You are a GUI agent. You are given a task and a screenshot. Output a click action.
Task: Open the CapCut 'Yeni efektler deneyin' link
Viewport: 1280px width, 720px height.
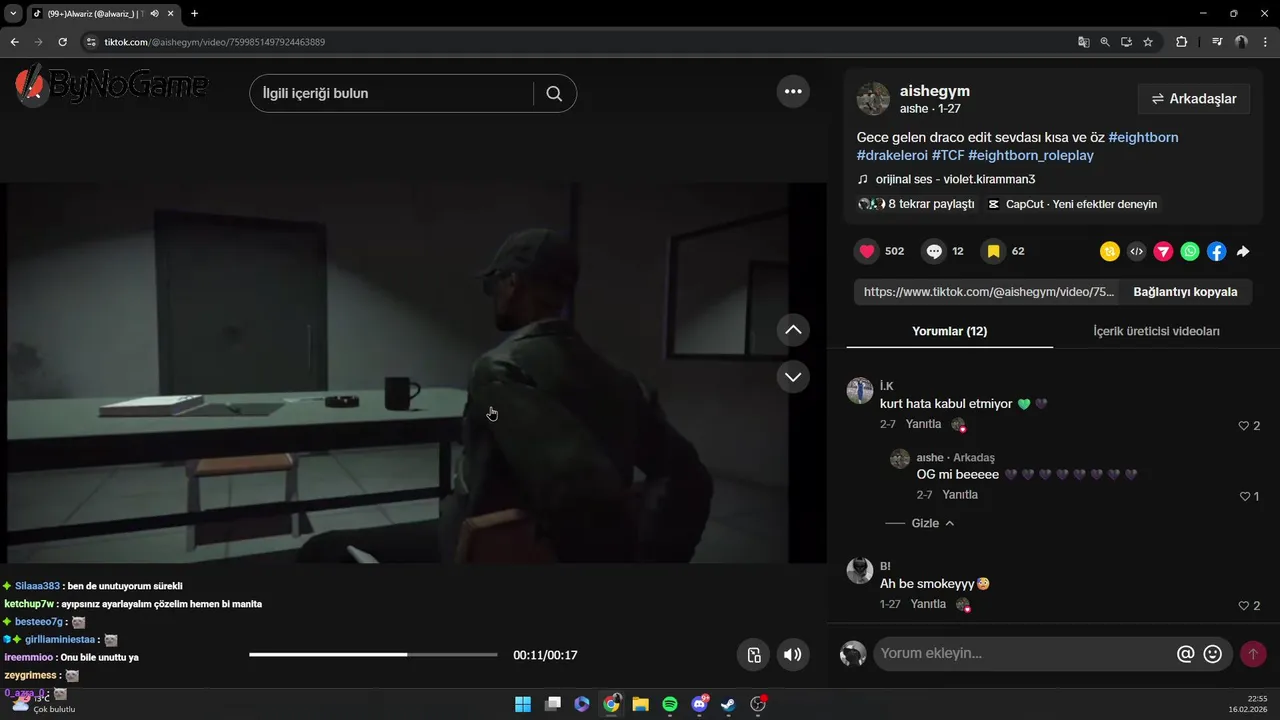pyautogui.click(x=1073, y=204)
